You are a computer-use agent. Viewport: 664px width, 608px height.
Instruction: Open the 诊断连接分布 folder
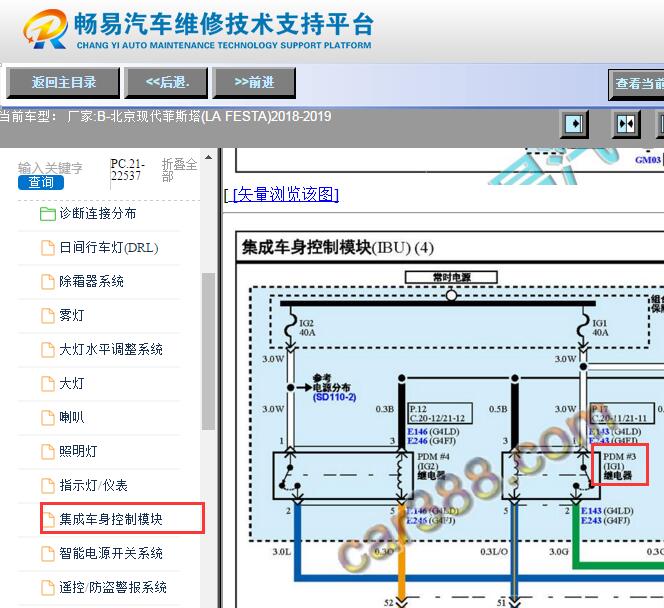point(98,213)
